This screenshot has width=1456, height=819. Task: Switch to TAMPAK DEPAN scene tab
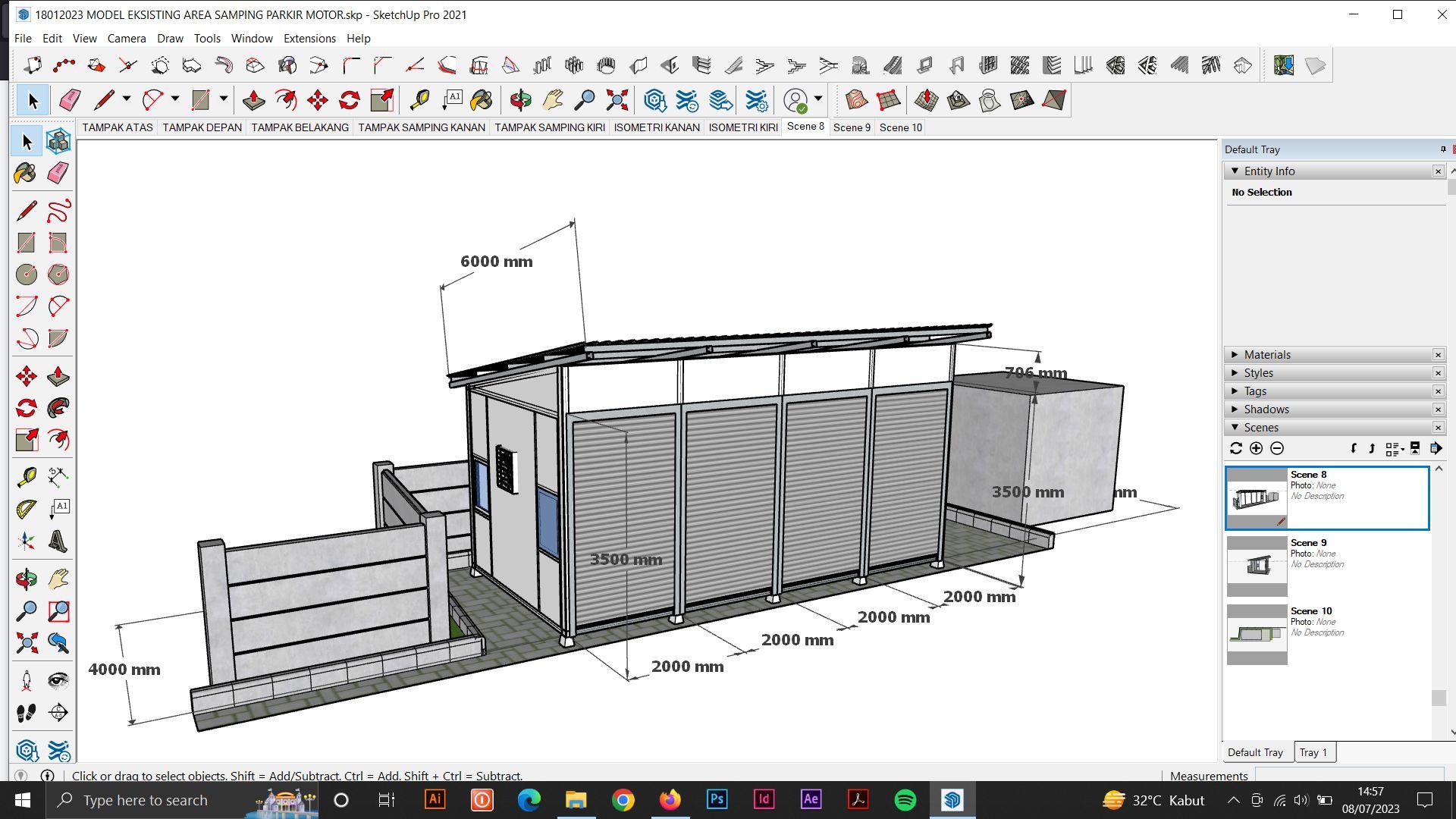pos(202,127)
